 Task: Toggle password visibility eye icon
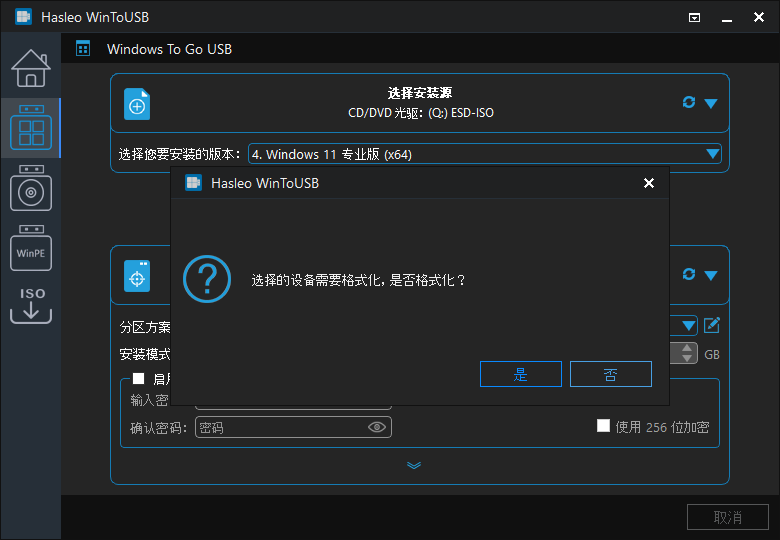[377, 427]
